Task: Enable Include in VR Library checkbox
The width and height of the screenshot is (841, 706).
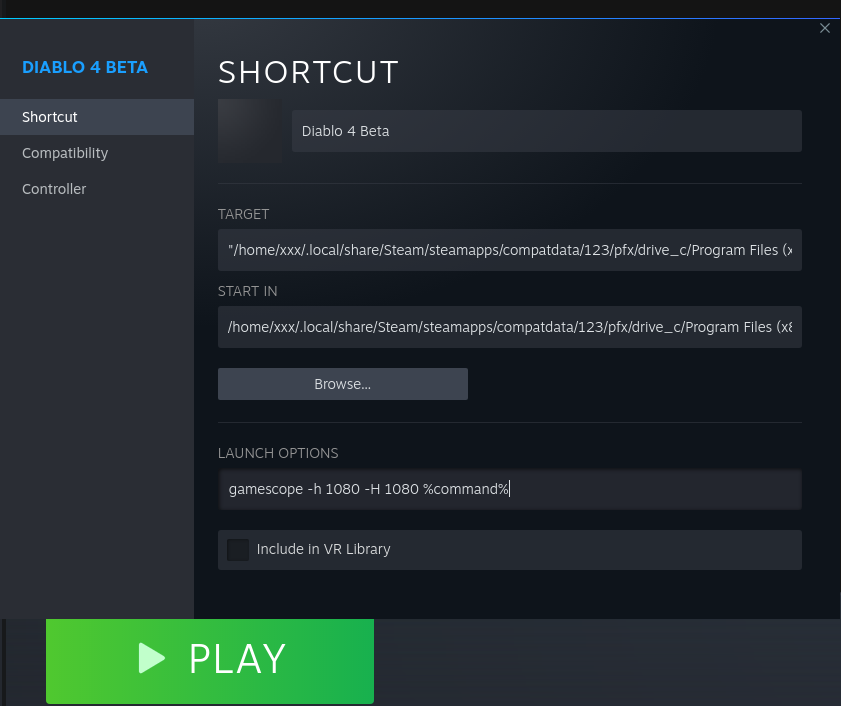Action: (238, 550)
